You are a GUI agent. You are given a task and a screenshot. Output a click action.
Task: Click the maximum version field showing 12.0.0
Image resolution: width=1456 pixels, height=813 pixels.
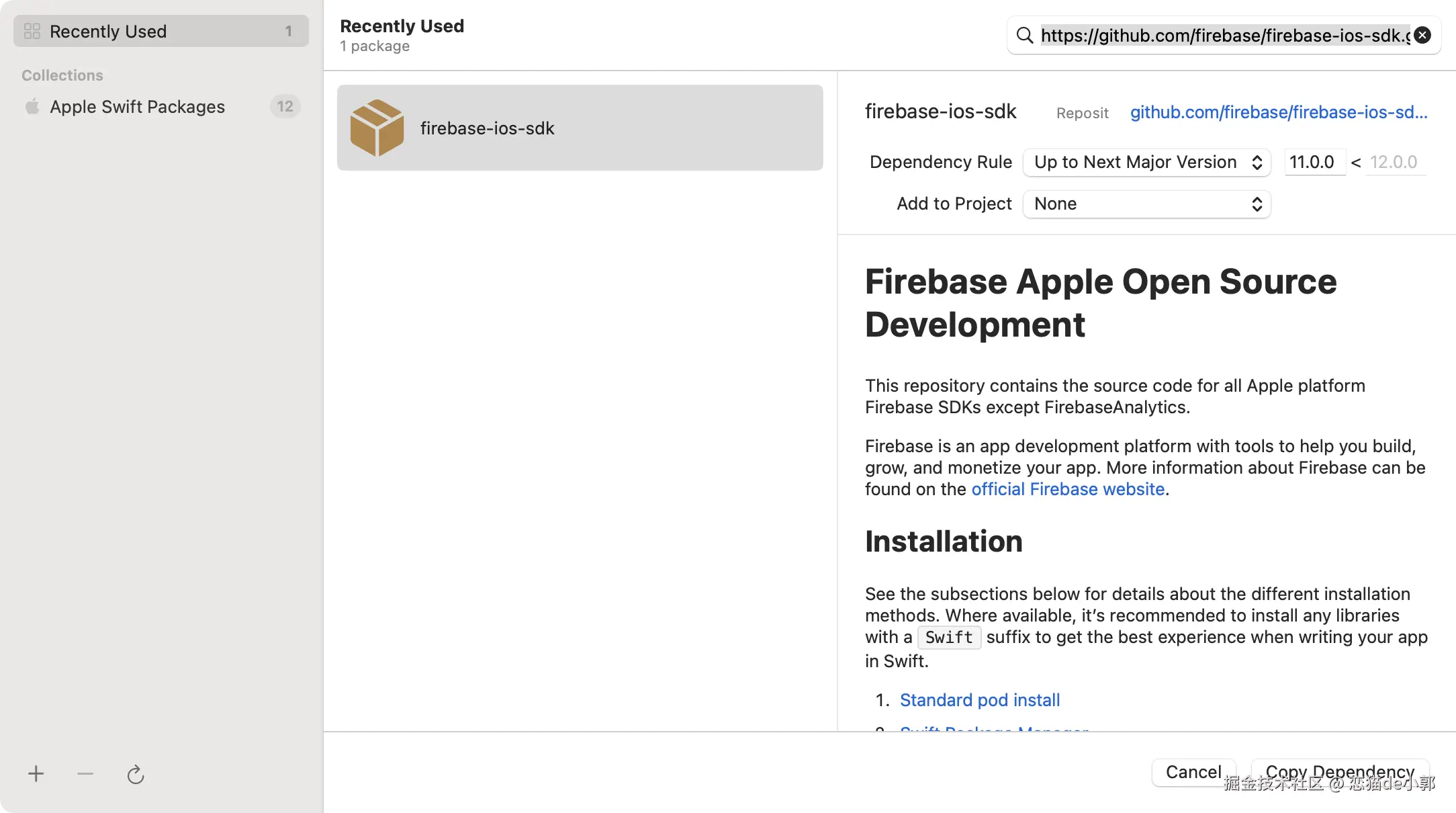(x=1394, y=162)
